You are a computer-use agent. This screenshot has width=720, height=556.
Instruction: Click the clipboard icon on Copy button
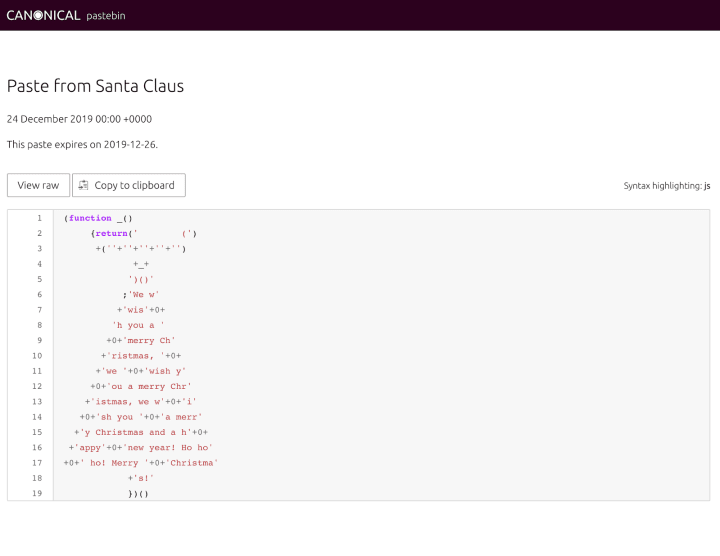pyautogui.click(x=84, y=185)
